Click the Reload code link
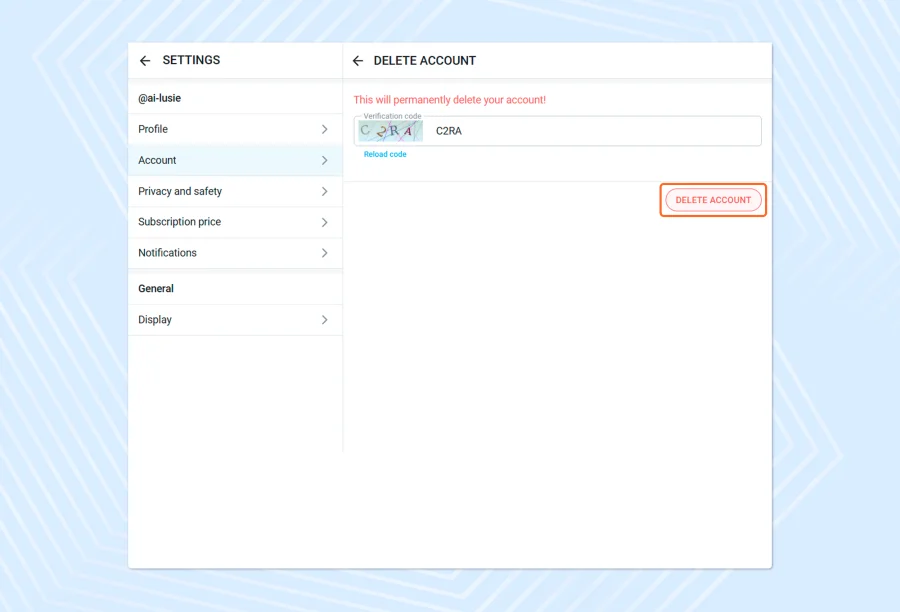Viewport: 900px width, 612px height. [x=385, y=155]
